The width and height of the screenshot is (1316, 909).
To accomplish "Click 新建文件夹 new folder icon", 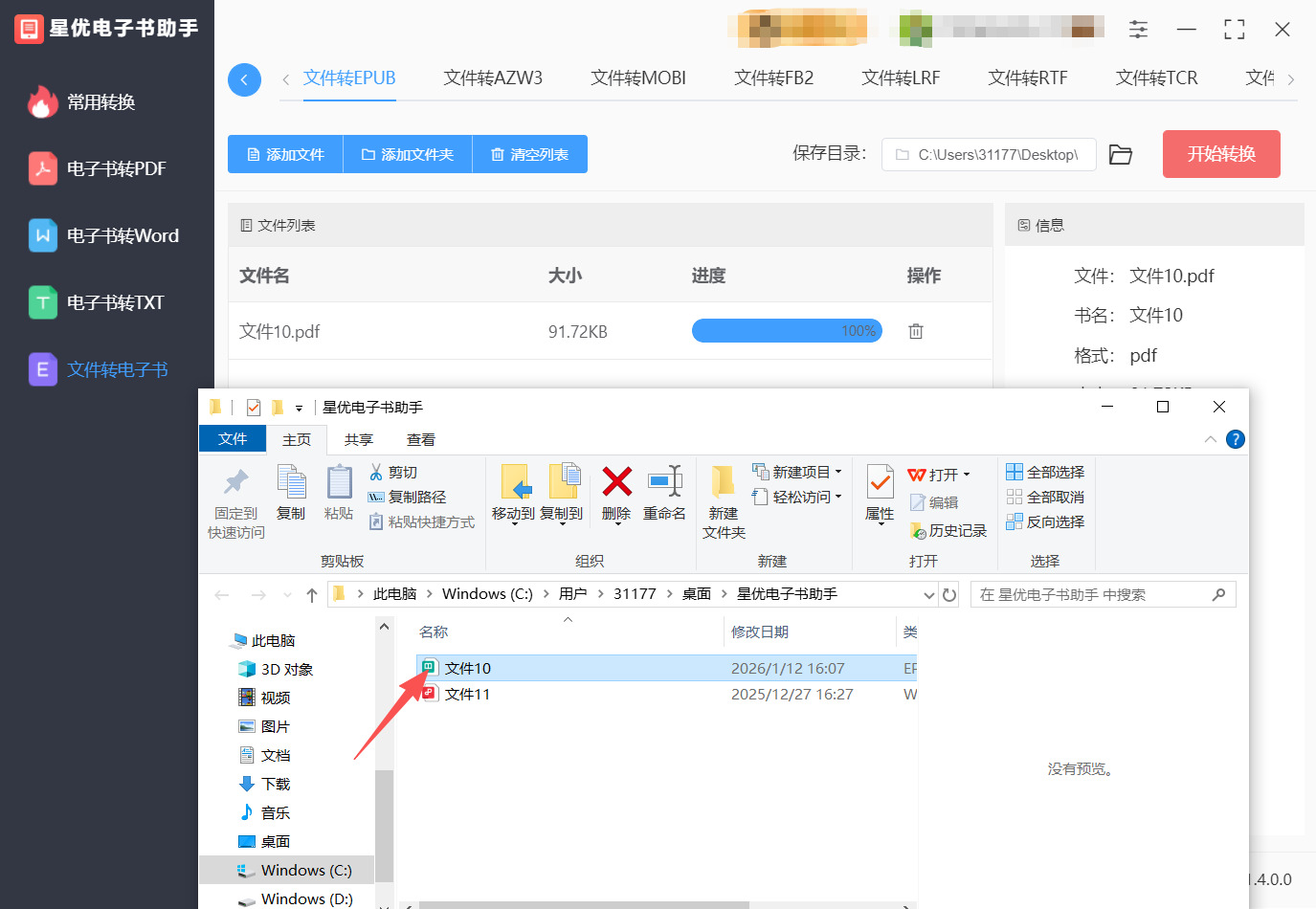I will click(x=723, y=482).
